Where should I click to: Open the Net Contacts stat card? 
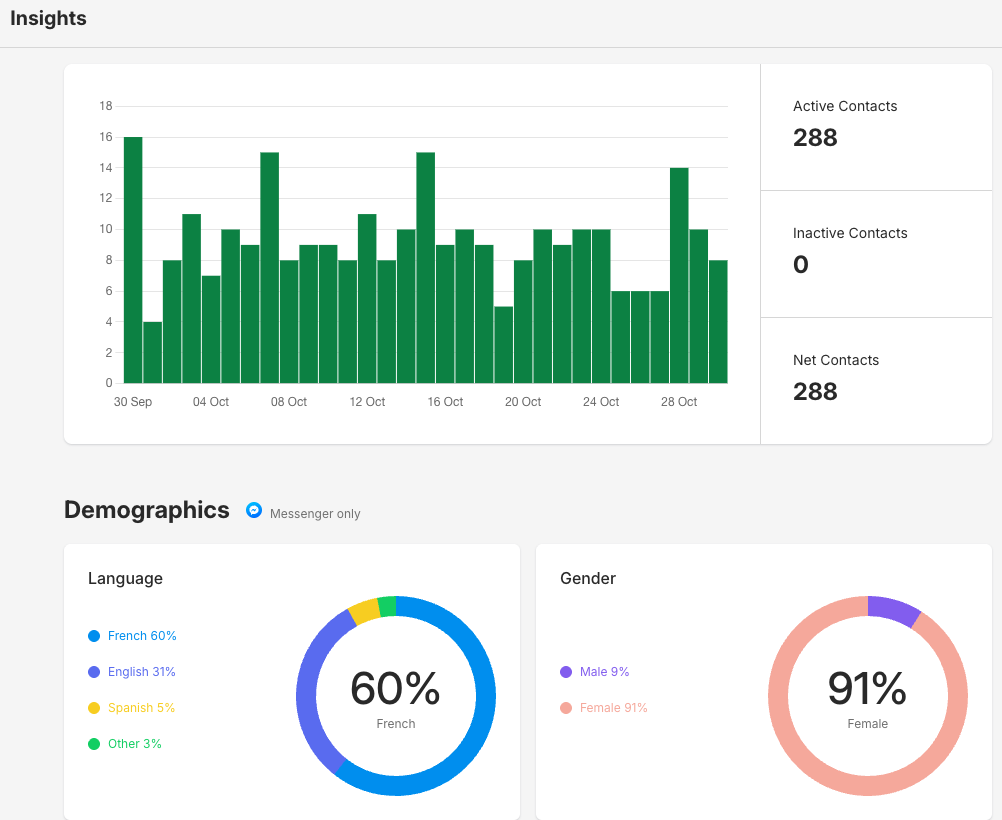(876, 380)
